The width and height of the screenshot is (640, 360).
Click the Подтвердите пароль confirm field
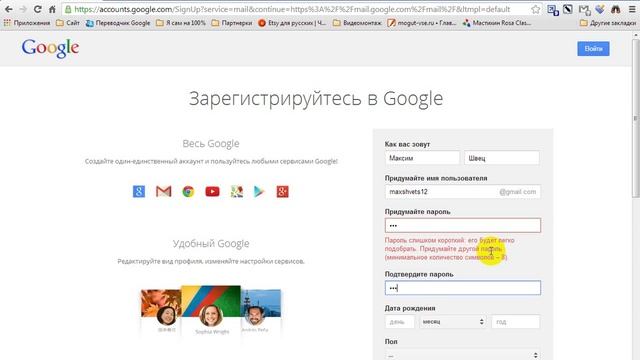[462, 288]
